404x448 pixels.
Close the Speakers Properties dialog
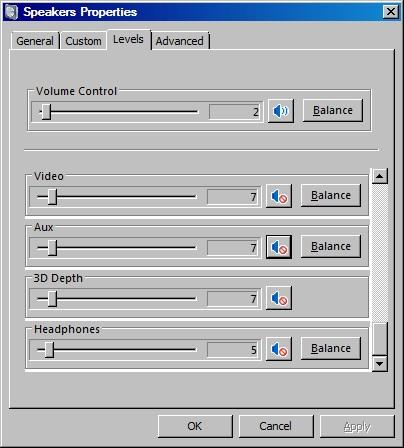pyautogui.click(x=391, y=12)
